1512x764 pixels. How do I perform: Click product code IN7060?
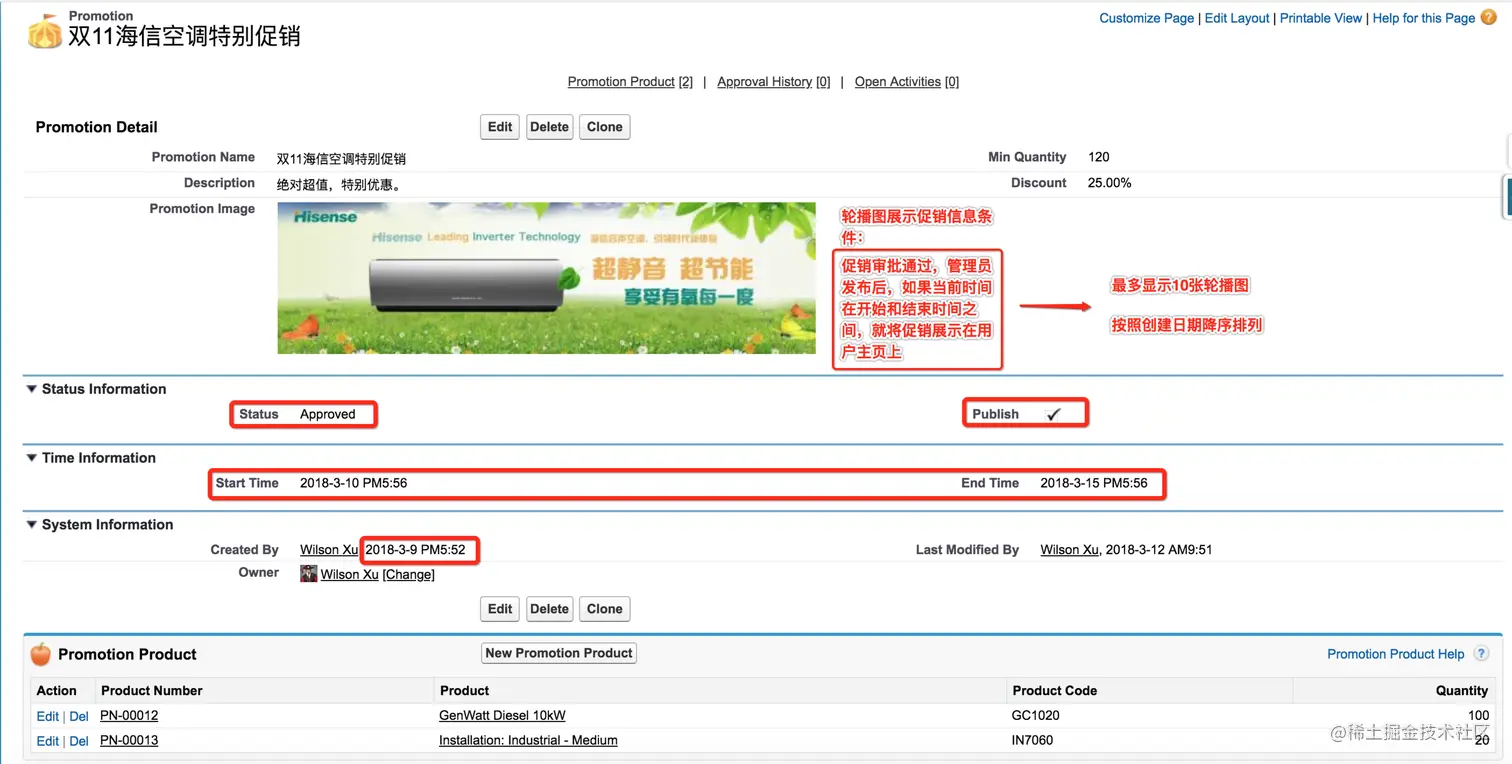point(1032,741)
